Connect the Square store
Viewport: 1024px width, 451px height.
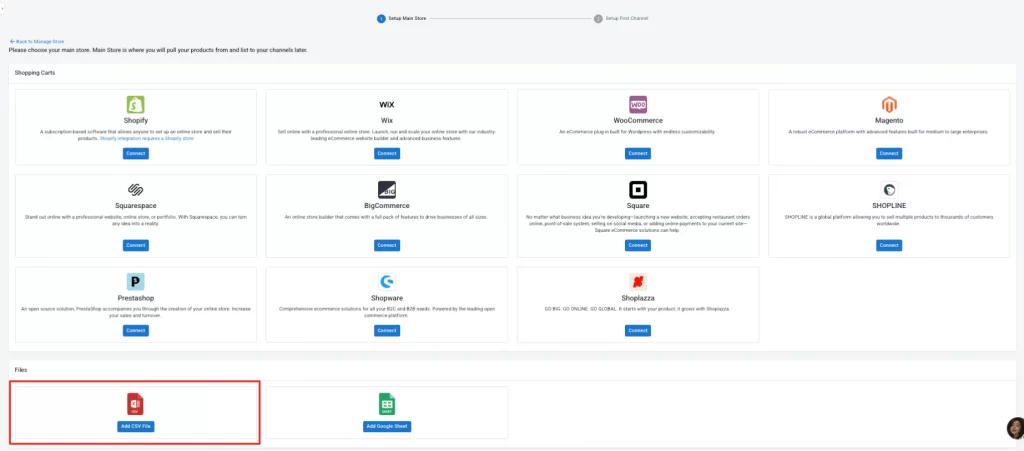tap(638, 245)
